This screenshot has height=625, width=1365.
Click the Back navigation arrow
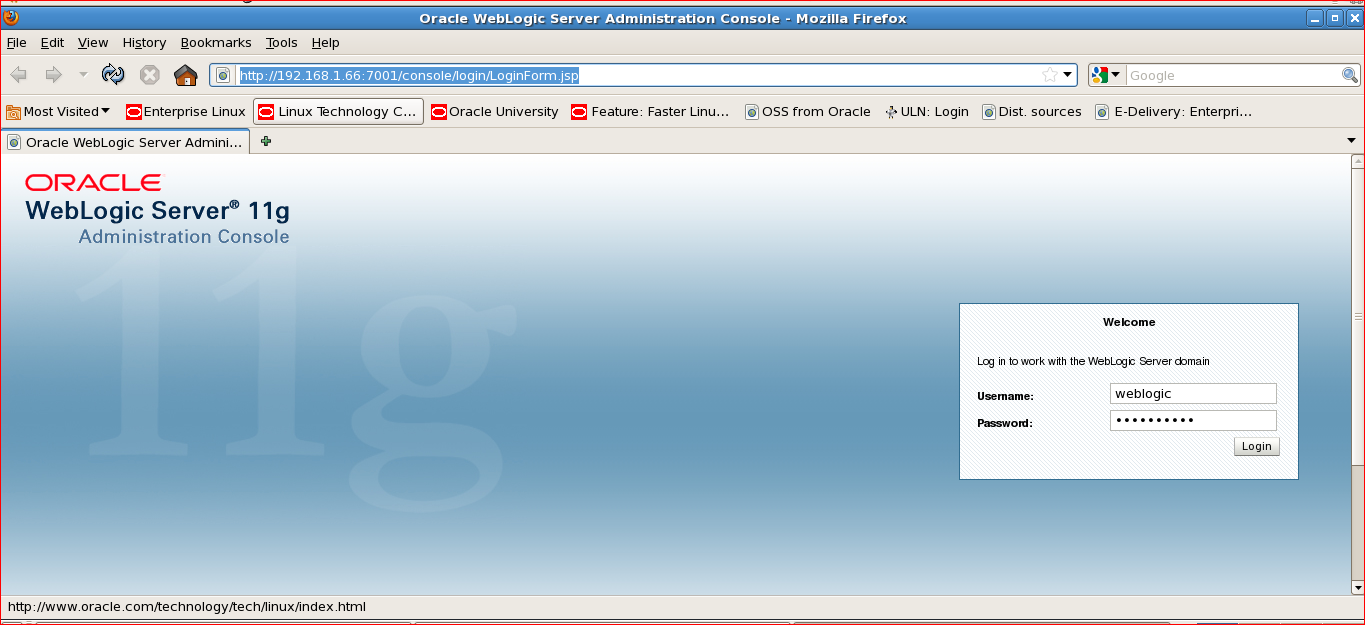click(19, 75)
